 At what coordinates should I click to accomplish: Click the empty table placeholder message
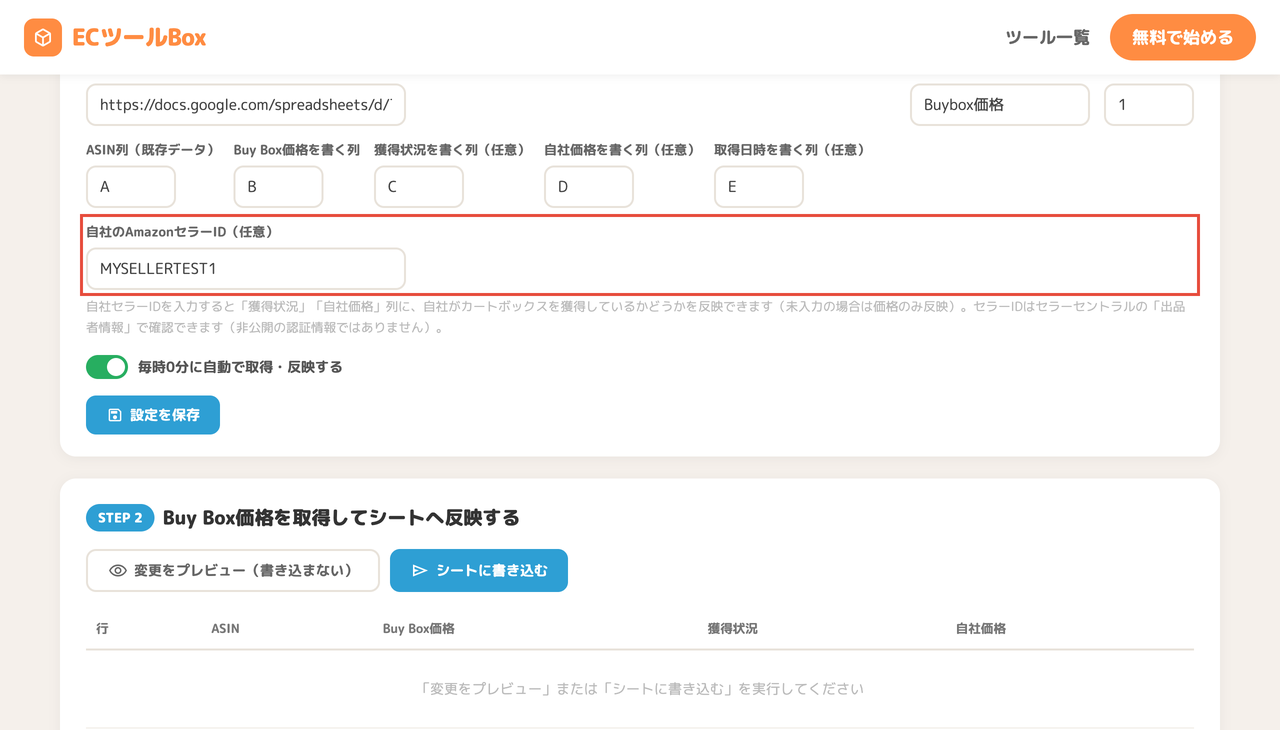(640, 689)
